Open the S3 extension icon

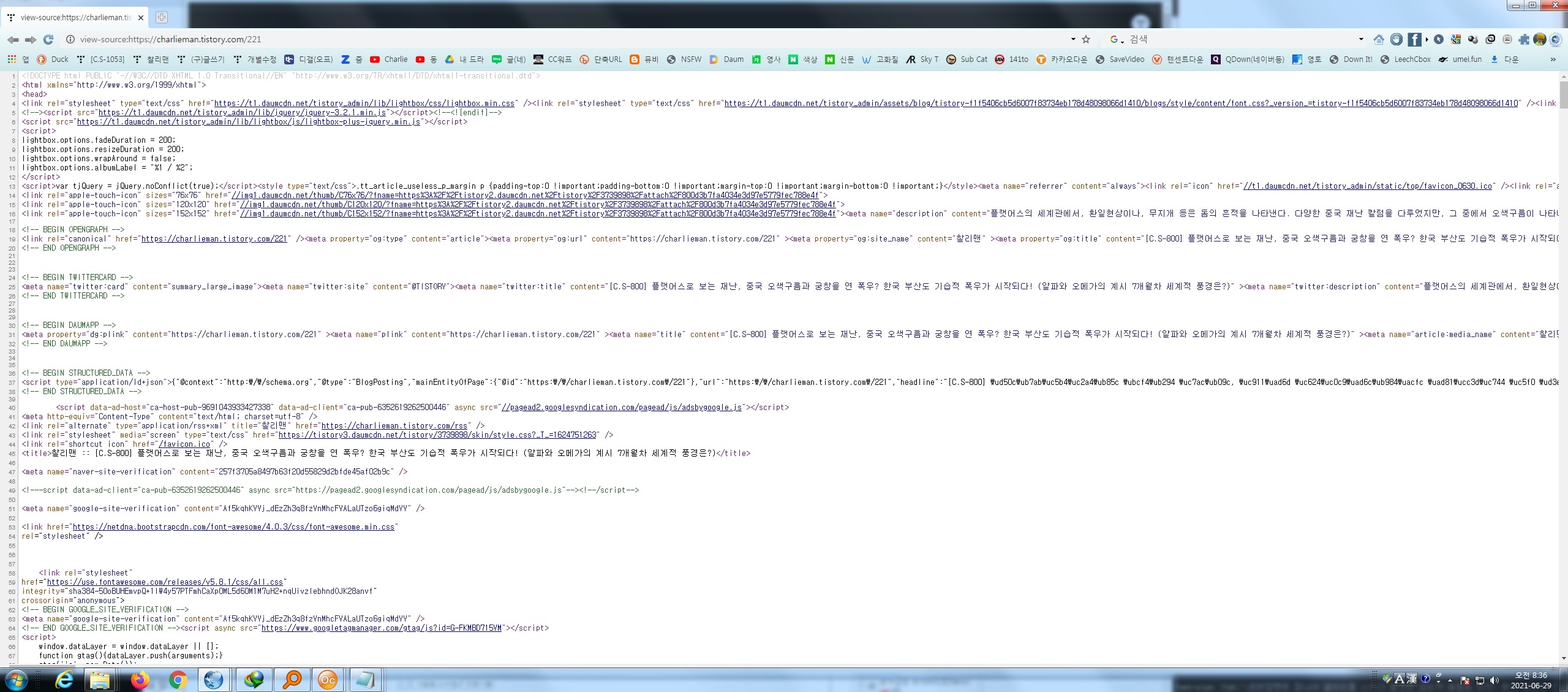click(1456, 39)
